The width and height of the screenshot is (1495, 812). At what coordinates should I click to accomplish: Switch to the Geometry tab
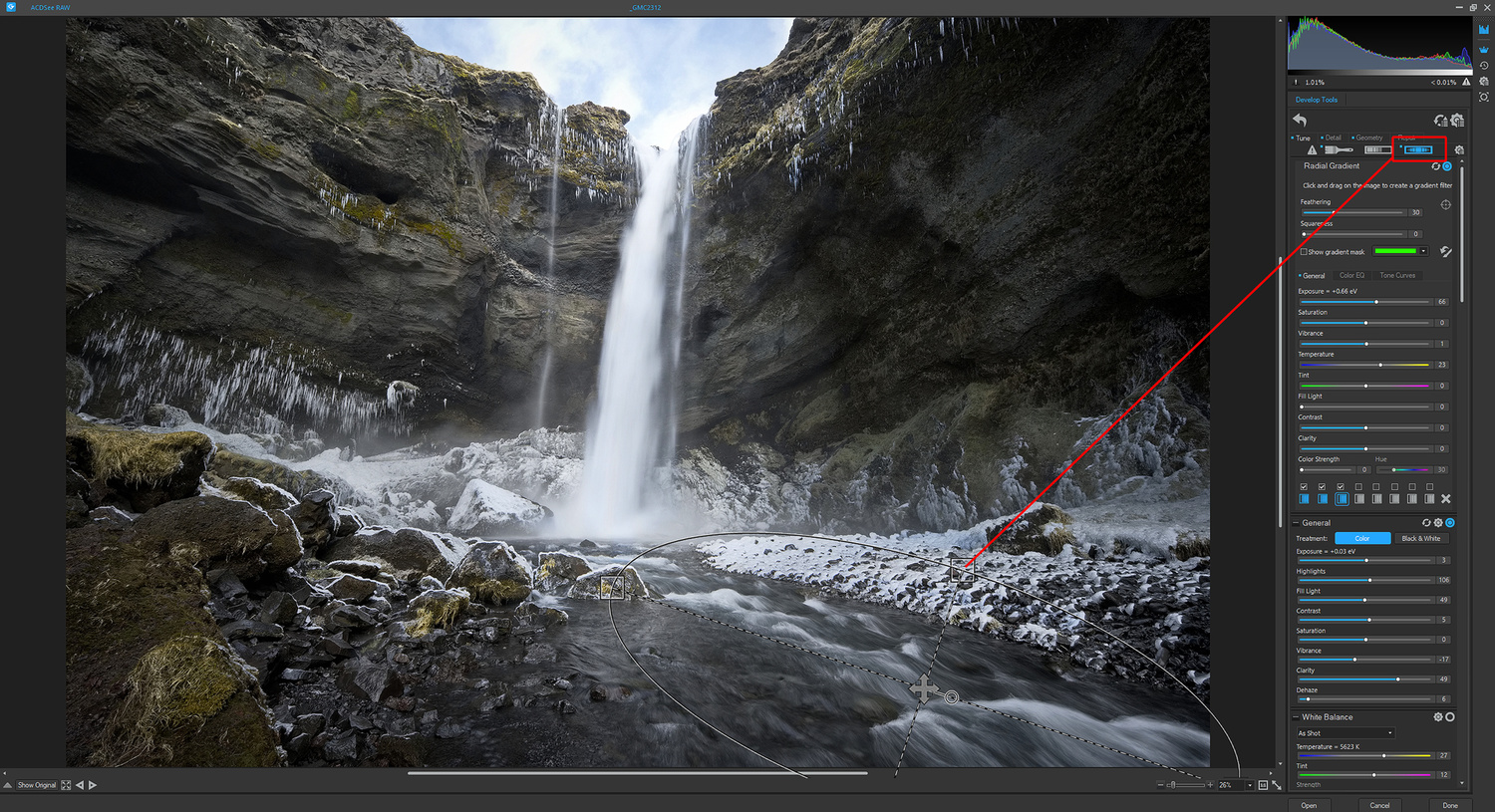[1368, 138]
